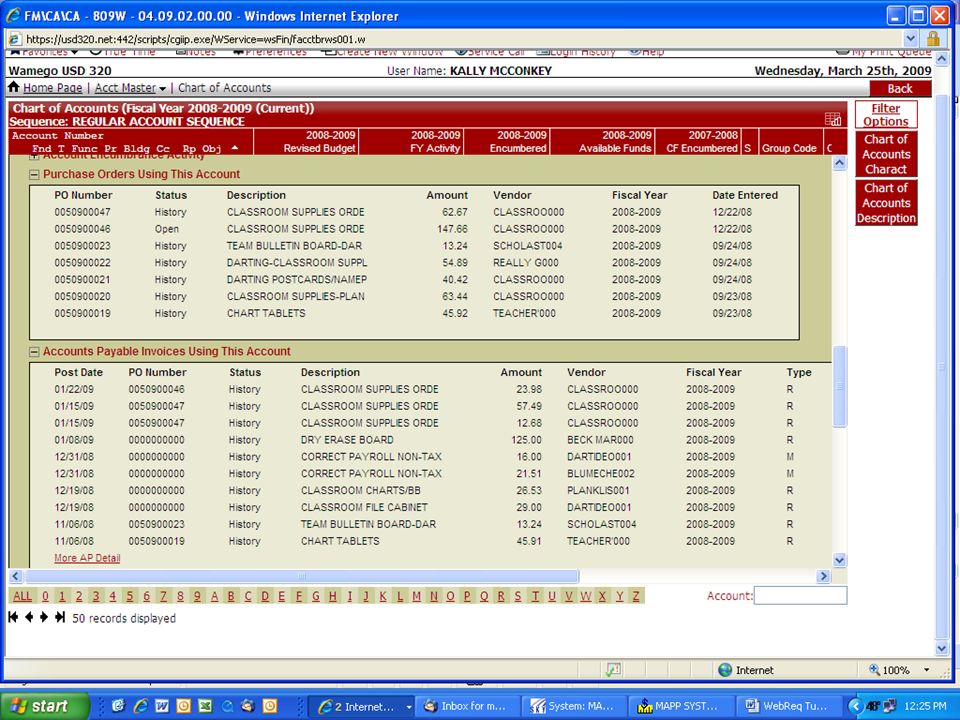
Task: Toggle the Account Number sort arrow
Action: (234, 148)
